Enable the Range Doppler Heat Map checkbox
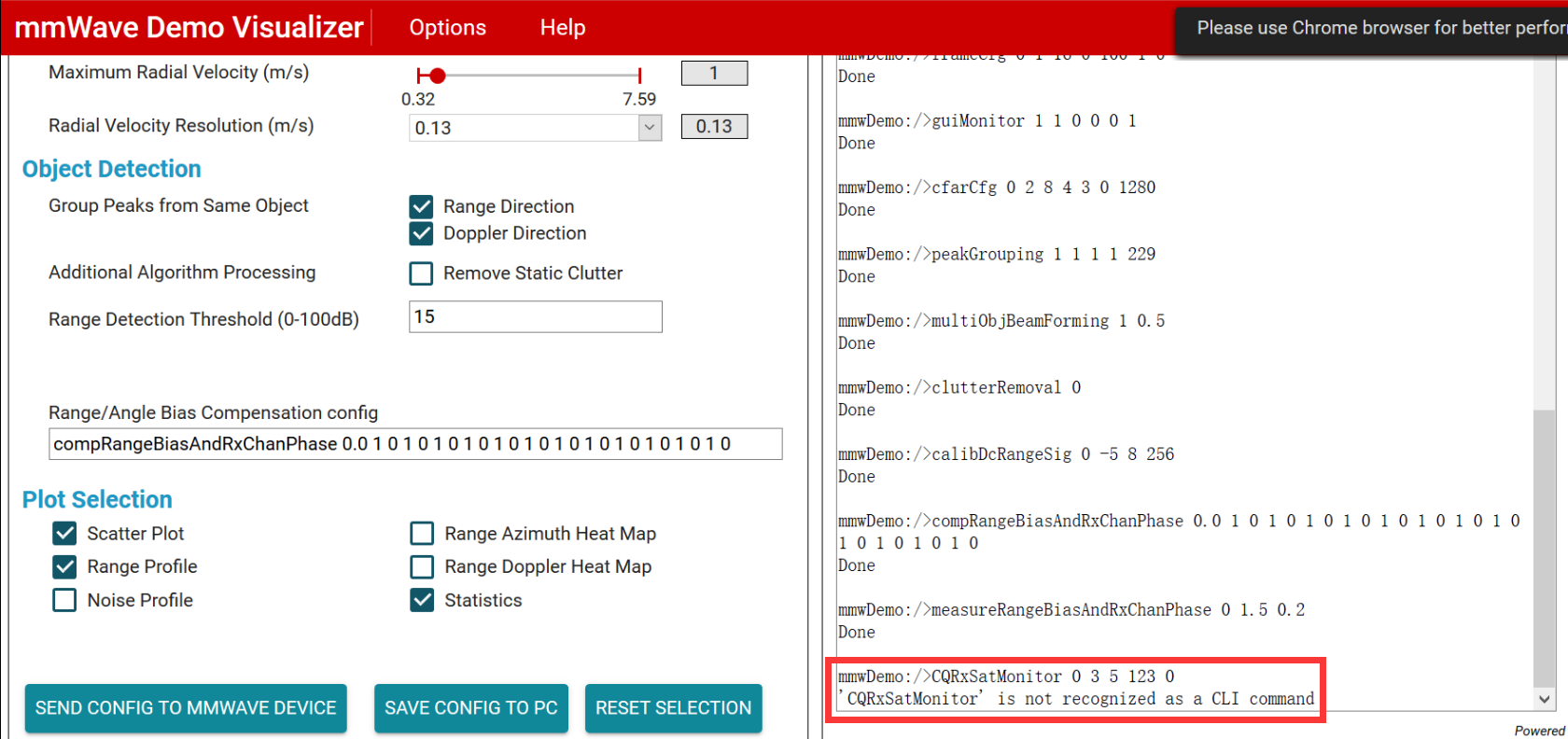Screen dimensions: 1568x739 click(422, 566)
